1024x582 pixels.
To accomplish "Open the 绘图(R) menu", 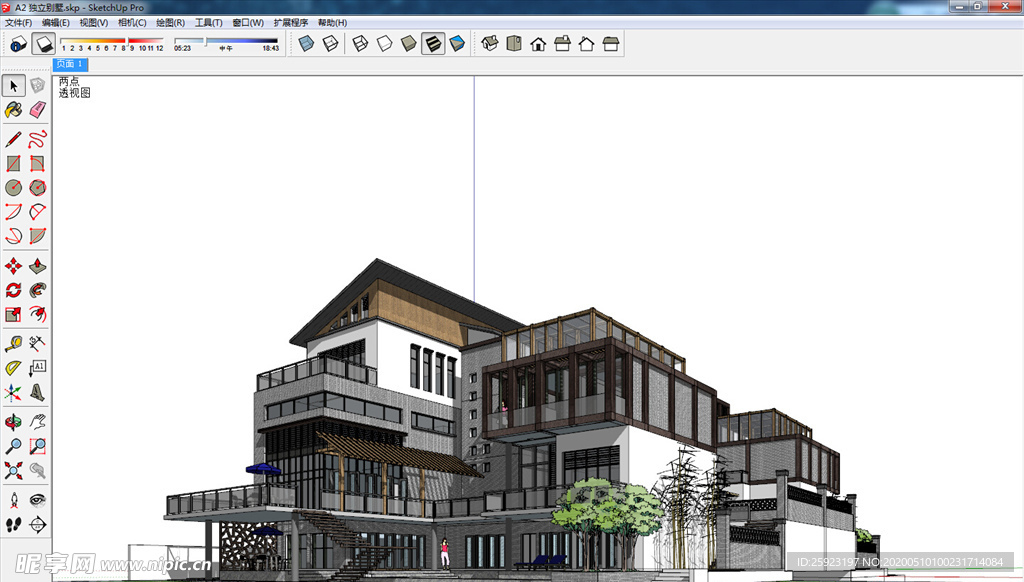I will (x=170, y=22).
